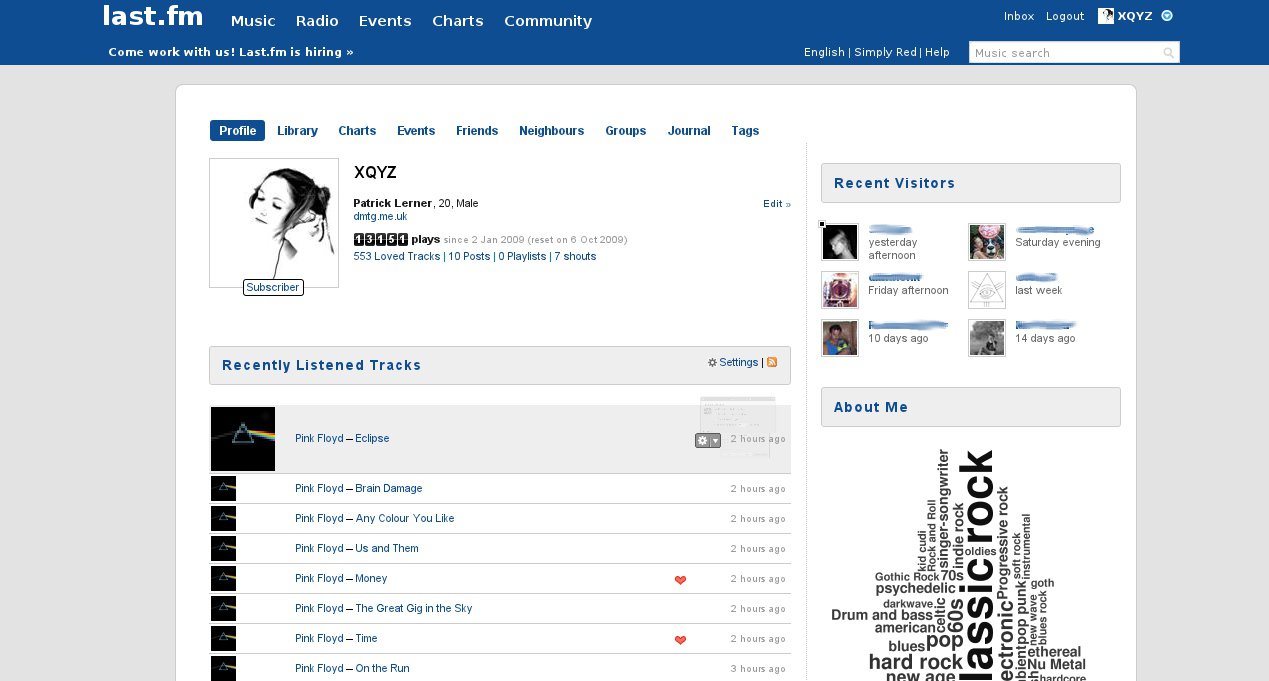Click The Great Gig in the Sky thumbnail
This screenshot has height=681, width=1269.
[x=223, y=609]
